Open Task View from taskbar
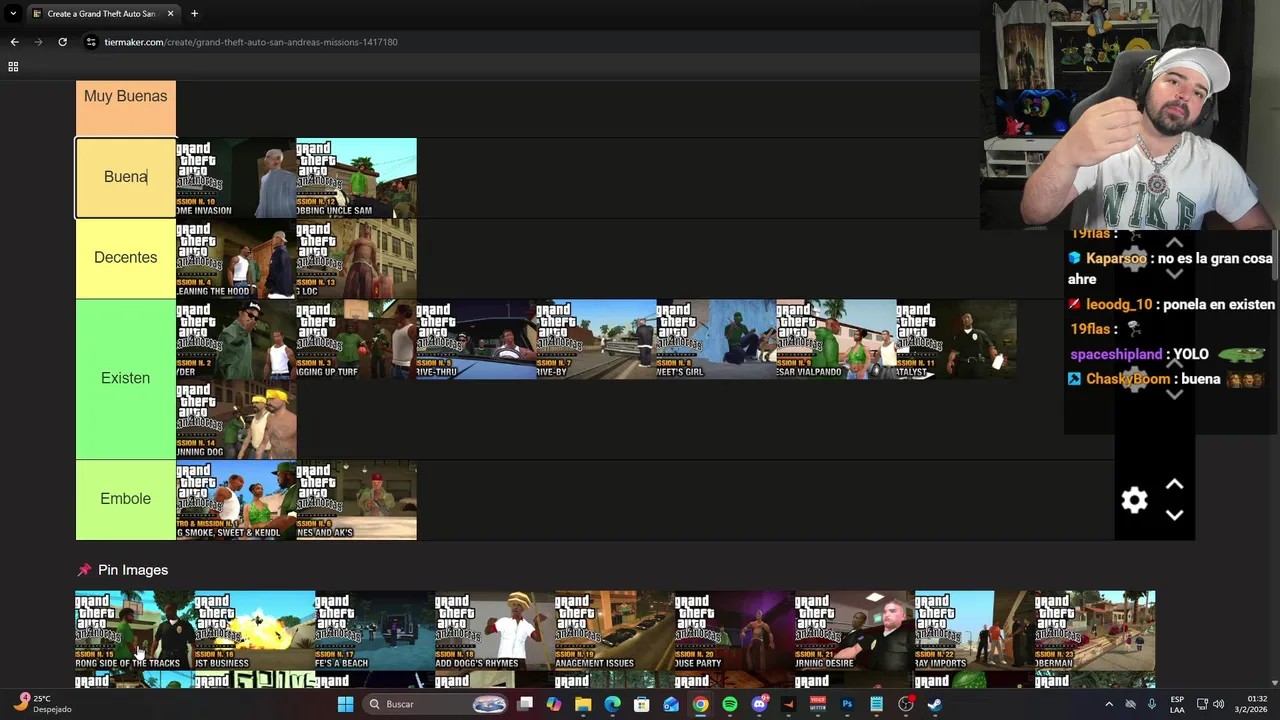This screenshot has height=720, width=1280. click(x=525, y=704)
